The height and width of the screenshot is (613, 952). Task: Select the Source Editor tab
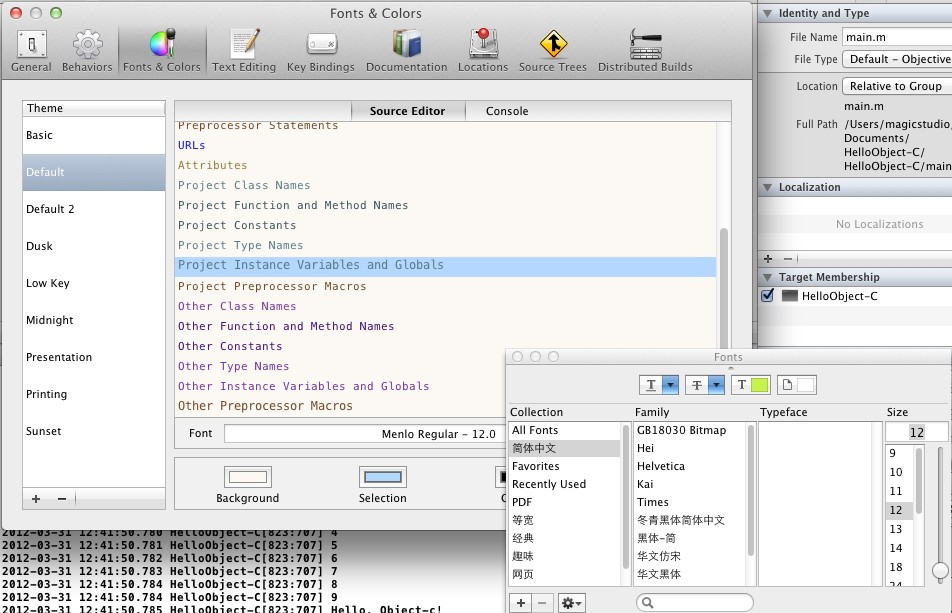(407, 111)
